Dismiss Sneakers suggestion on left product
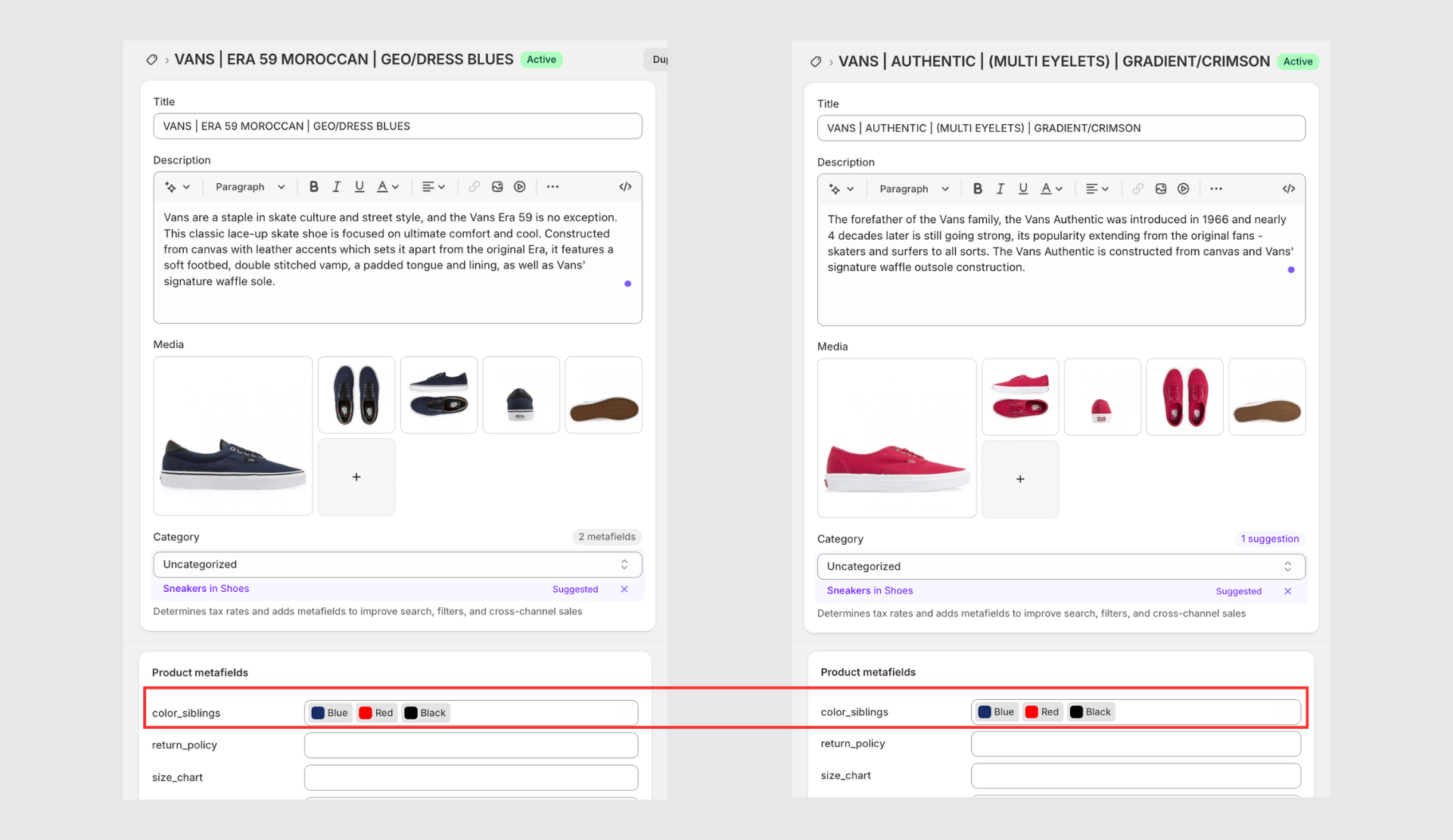The width and height of the screenshot is (1453, 840). tap(624, 590)
